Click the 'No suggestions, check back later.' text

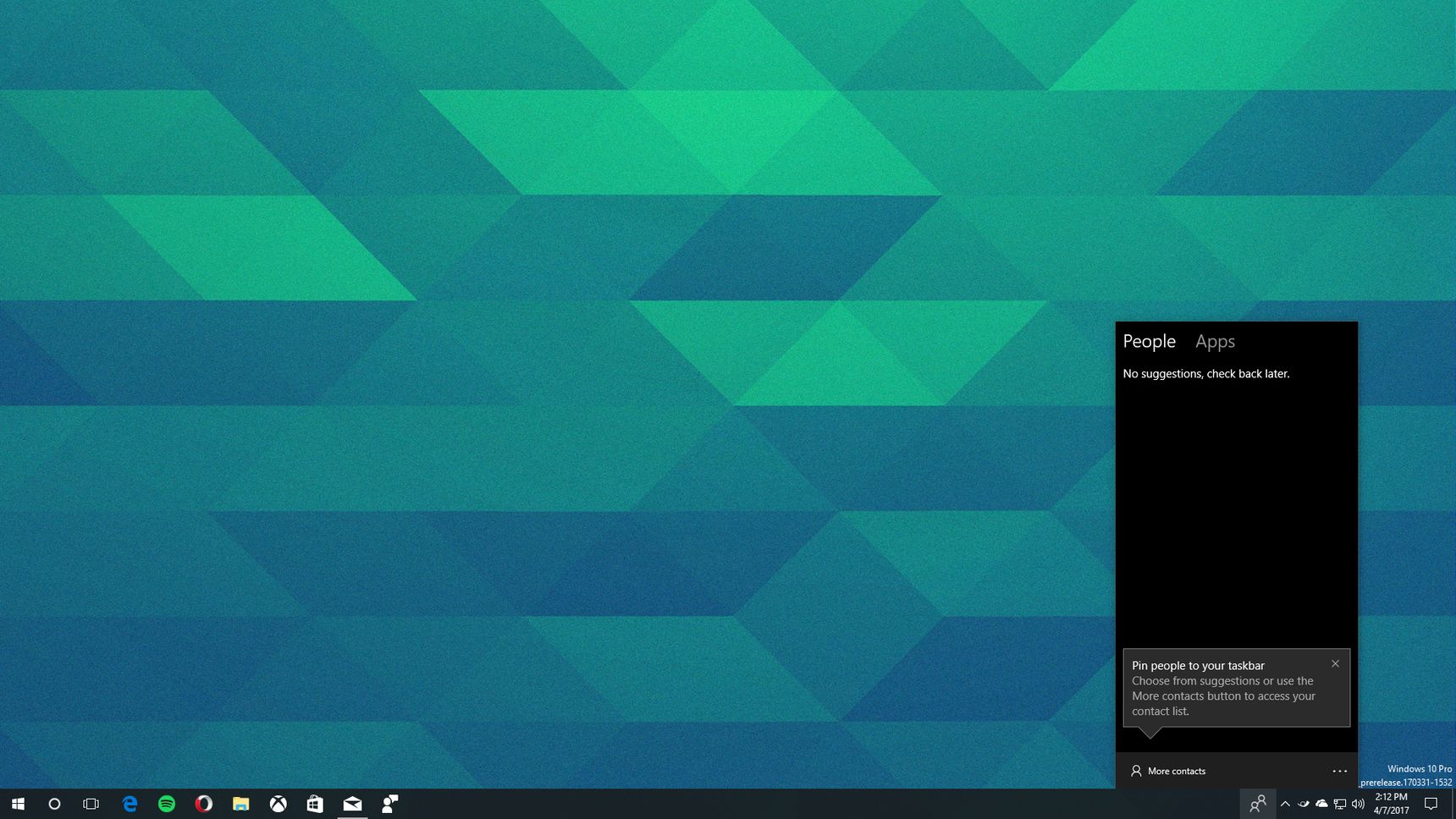click(x=1206, y=374)
